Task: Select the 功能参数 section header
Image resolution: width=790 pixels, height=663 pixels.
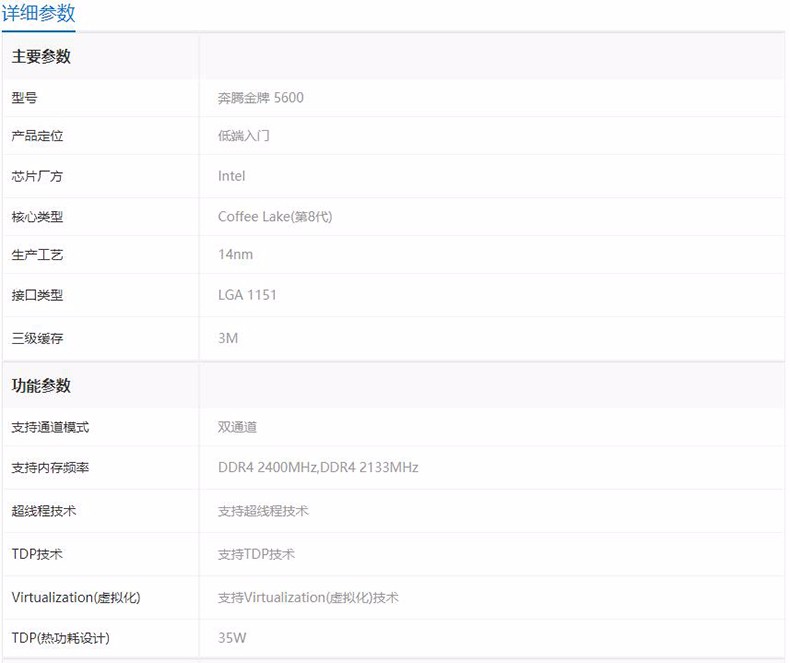Action: [41, 386]
